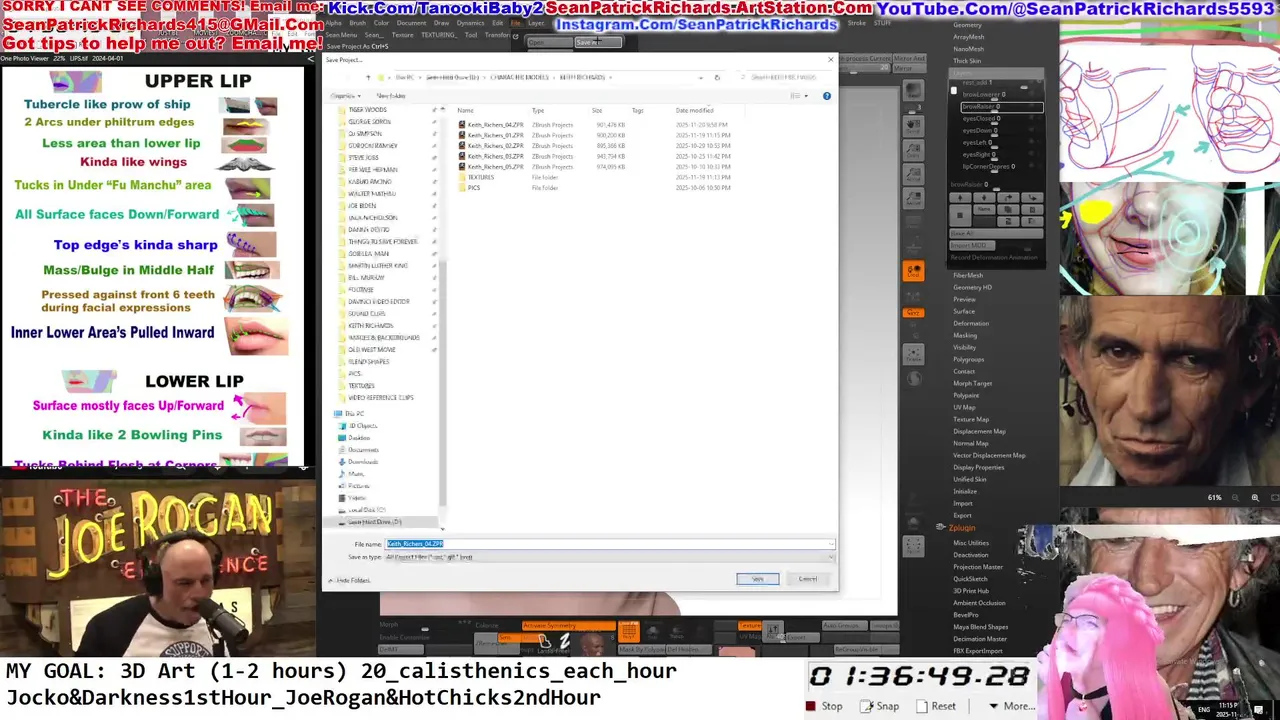Select KEITH RICHARDS folder in navigation pane

(370, 326)
